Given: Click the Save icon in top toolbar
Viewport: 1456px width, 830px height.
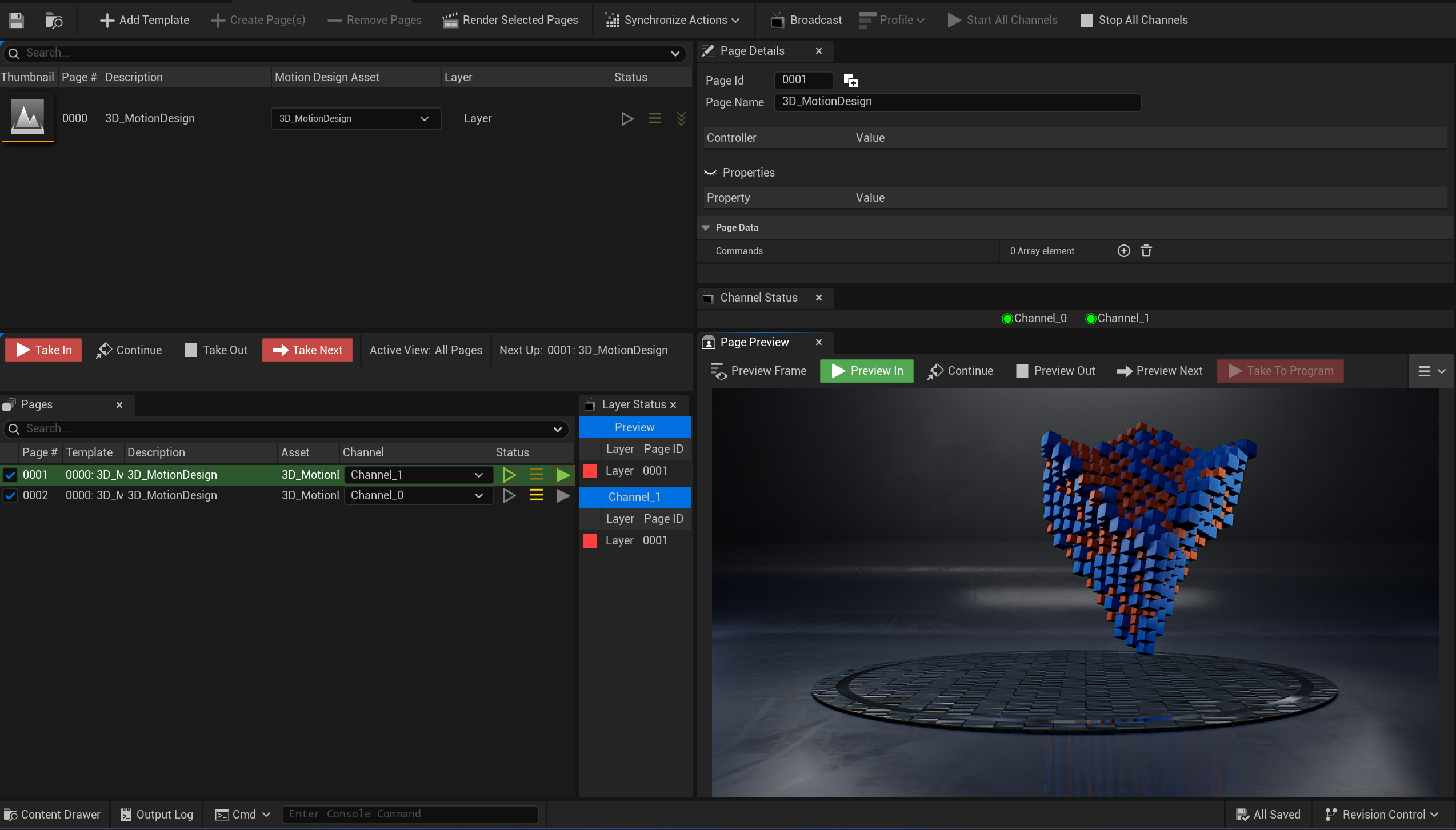Looking at the screenshot, I should click(x=17, y=21).
